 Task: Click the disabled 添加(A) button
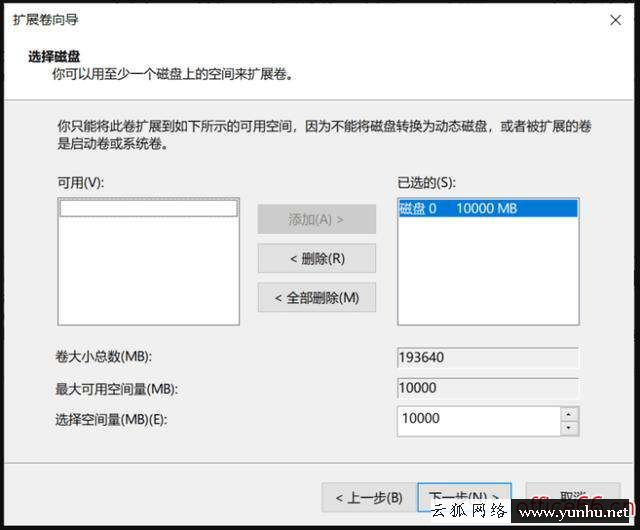tap(317, 219)
